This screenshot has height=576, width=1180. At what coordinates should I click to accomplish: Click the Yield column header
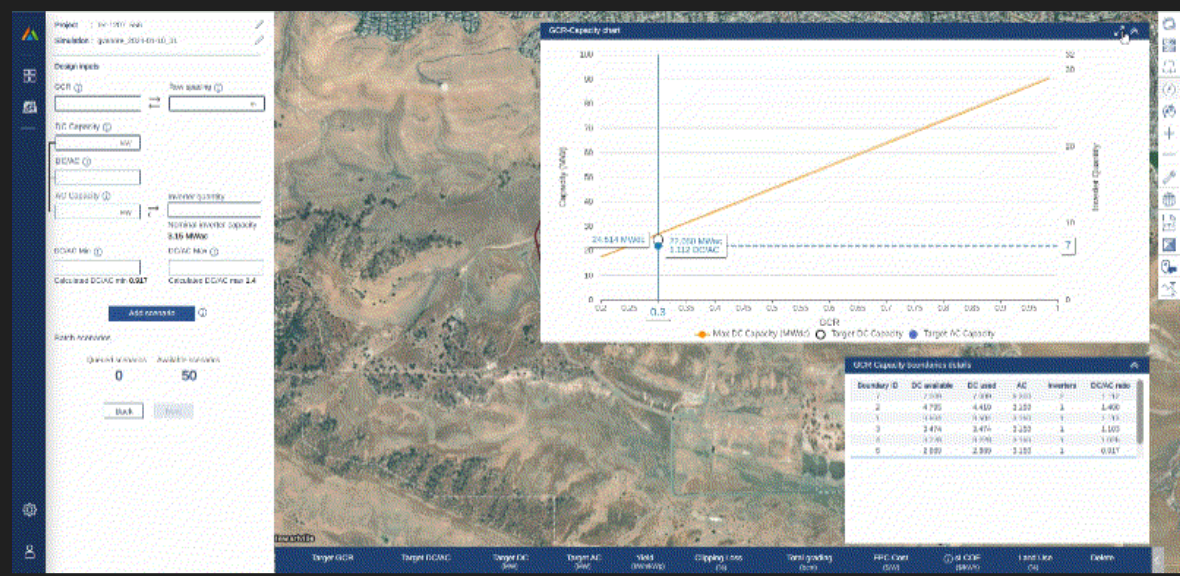click(x=645, y=561)
